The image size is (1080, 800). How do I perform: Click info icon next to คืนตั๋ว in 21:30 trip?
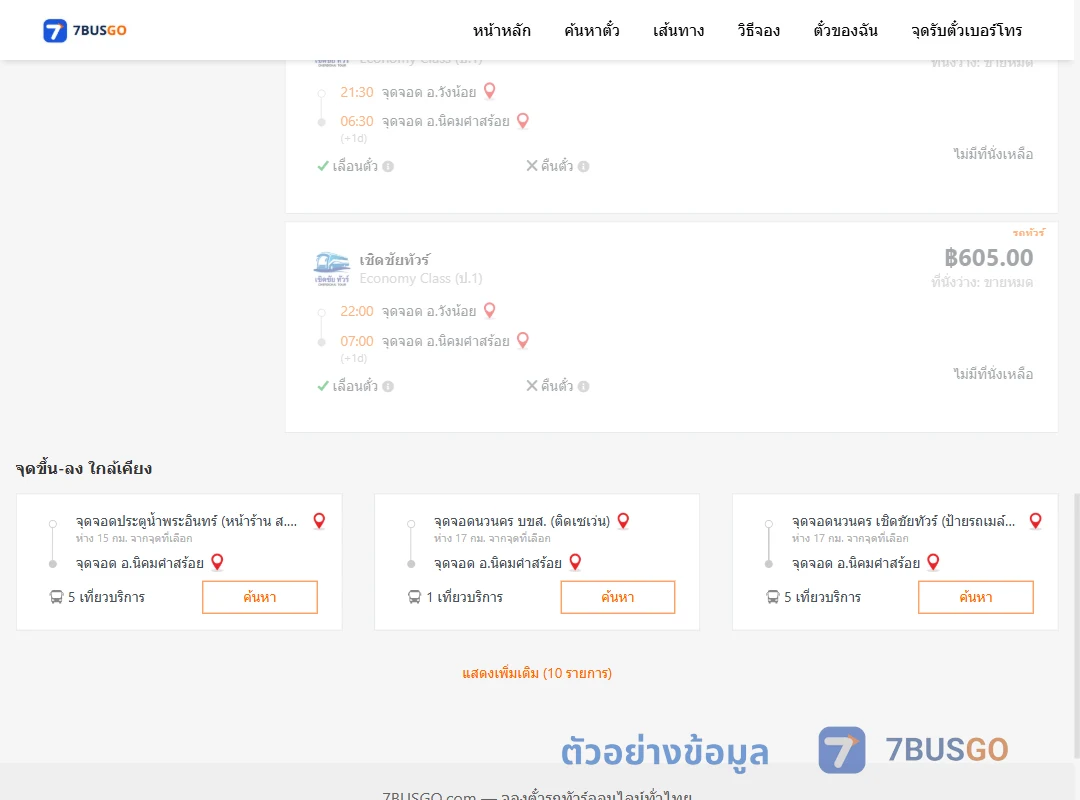click(x=583, y=166)
